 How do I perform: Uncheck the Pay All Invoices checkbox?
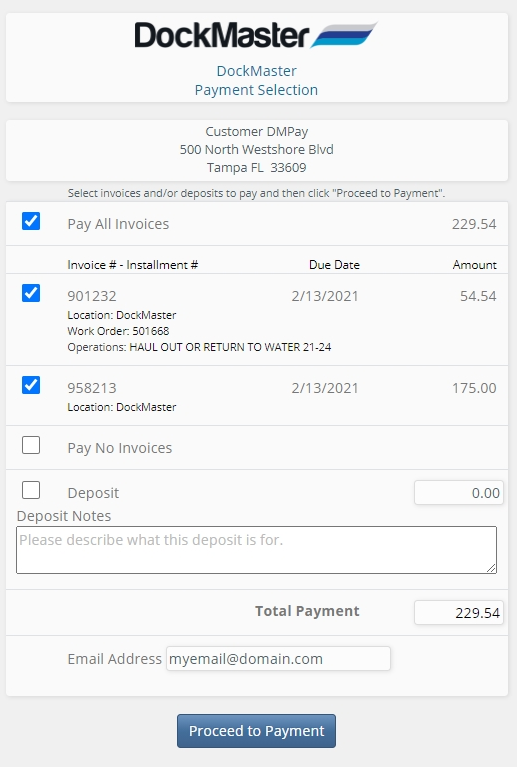[31, 221]
